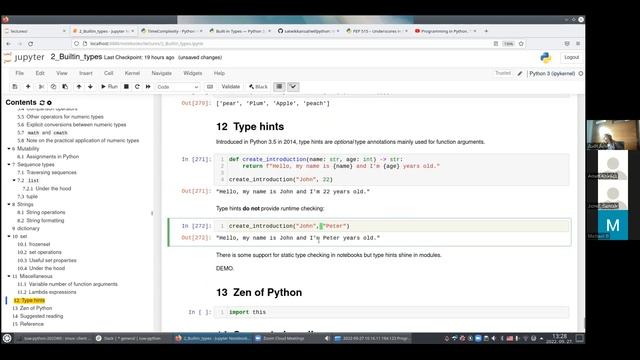Toggle the checkmark toolbar button
Screen dimensions: 640x360
coord(293,87)
